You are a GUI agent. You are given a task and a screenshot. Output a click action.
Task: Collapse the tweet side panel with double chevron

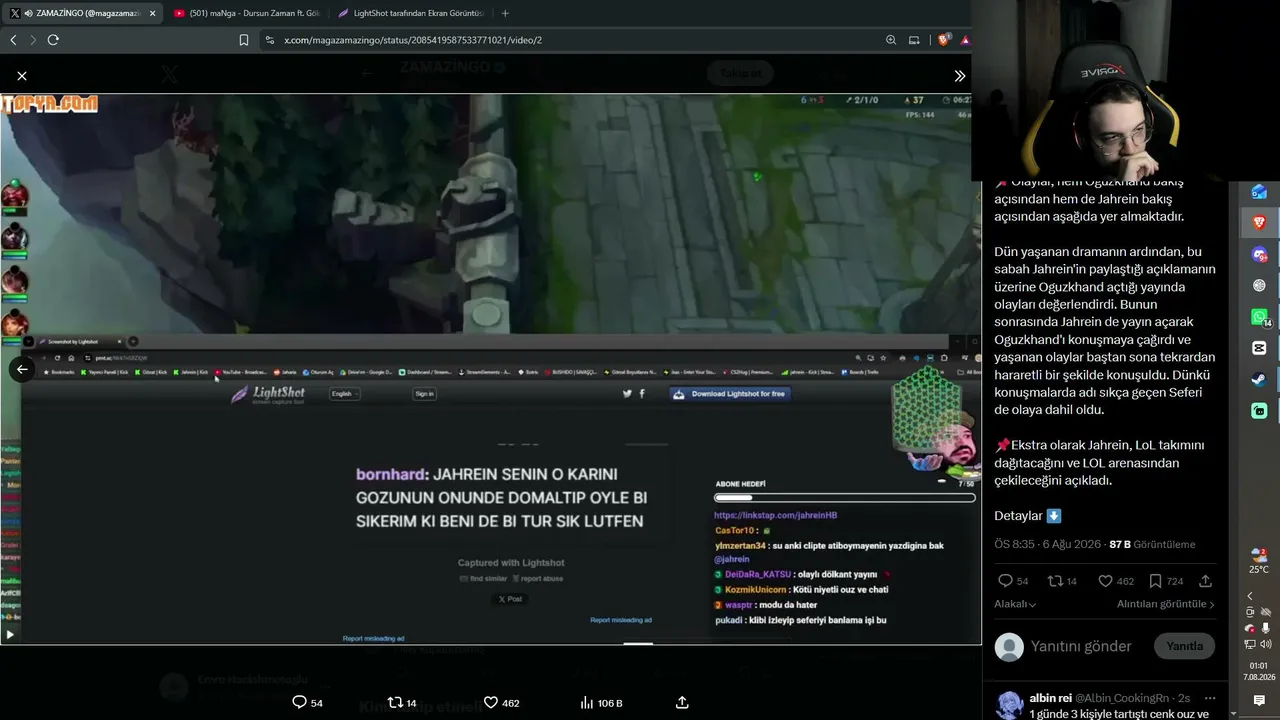[x=959, y=76]
